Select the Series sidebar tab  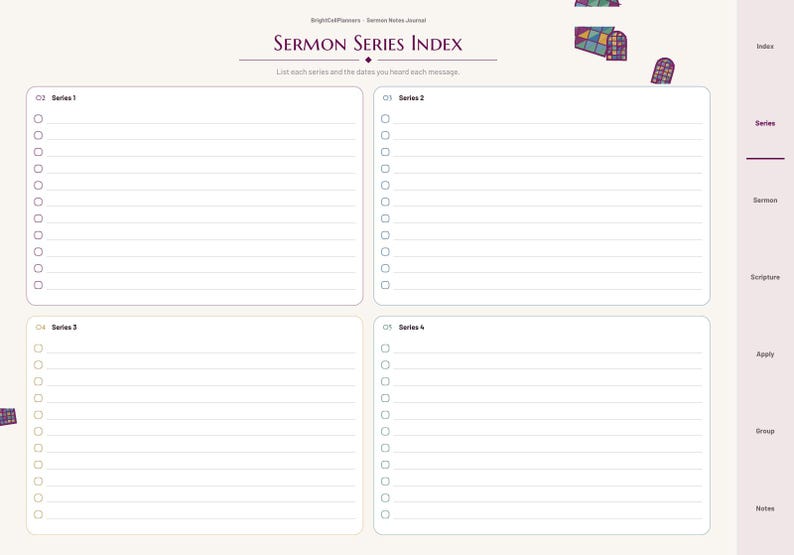coord(765,124)
